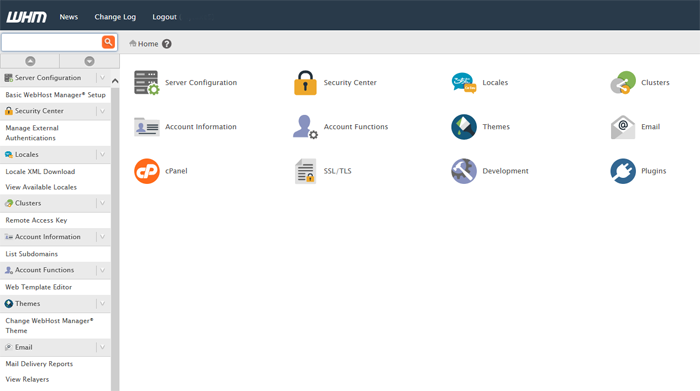Open the Plugins plug icon
This screenshot has width=700, height=391.
(623, 171)
